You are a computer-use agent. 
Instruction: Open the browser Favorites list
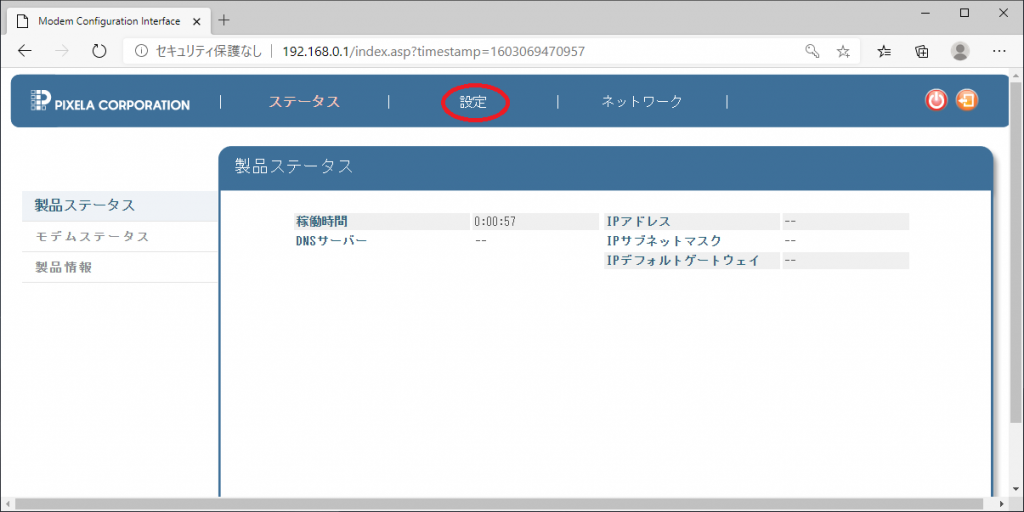(x=885, y=51)
